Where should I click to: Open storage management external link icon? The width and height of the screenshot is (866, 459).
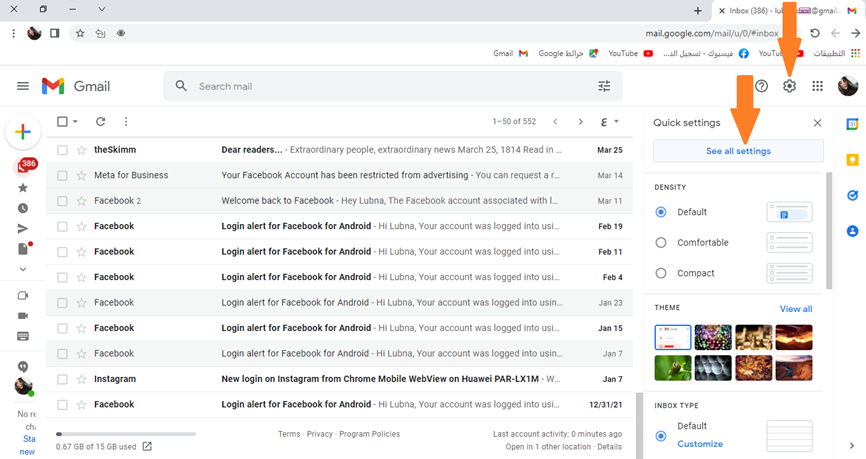point(147,446)
